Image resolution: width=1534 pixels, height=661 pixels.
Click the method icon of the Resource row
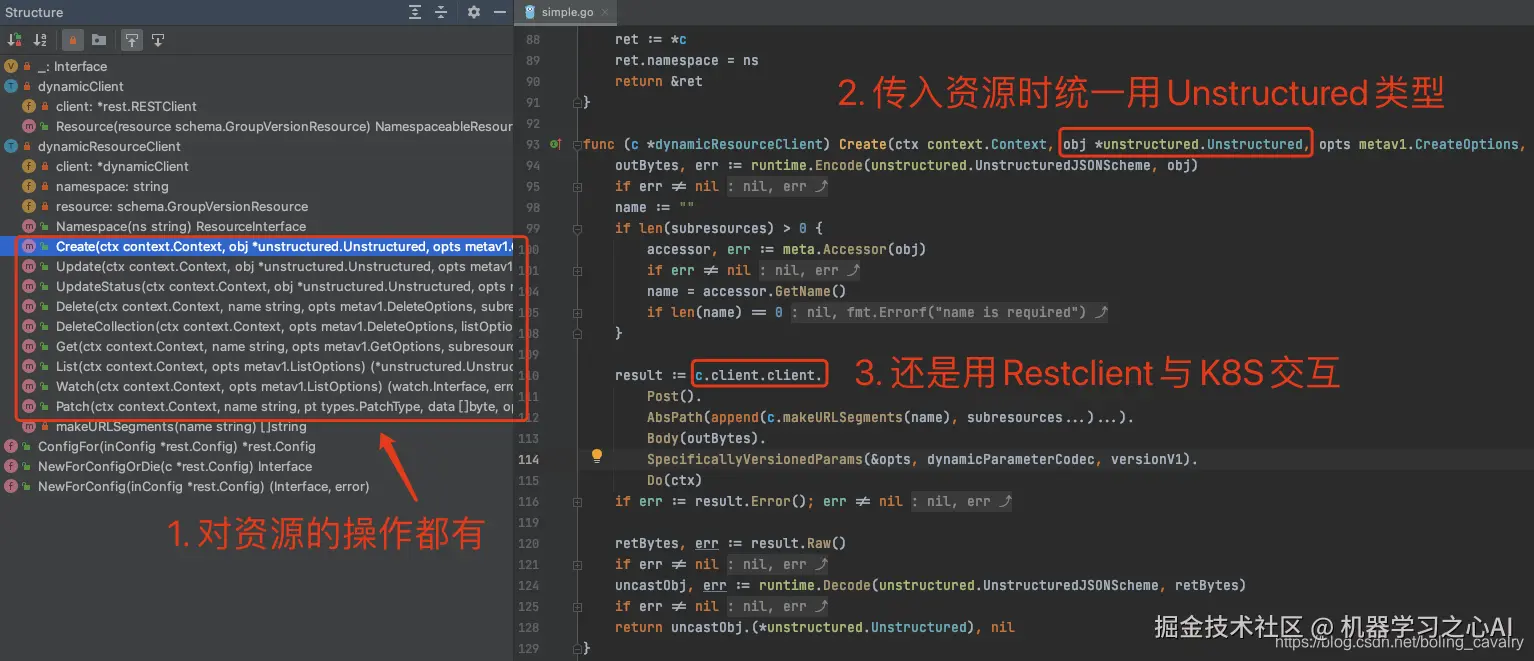[29, 126]
